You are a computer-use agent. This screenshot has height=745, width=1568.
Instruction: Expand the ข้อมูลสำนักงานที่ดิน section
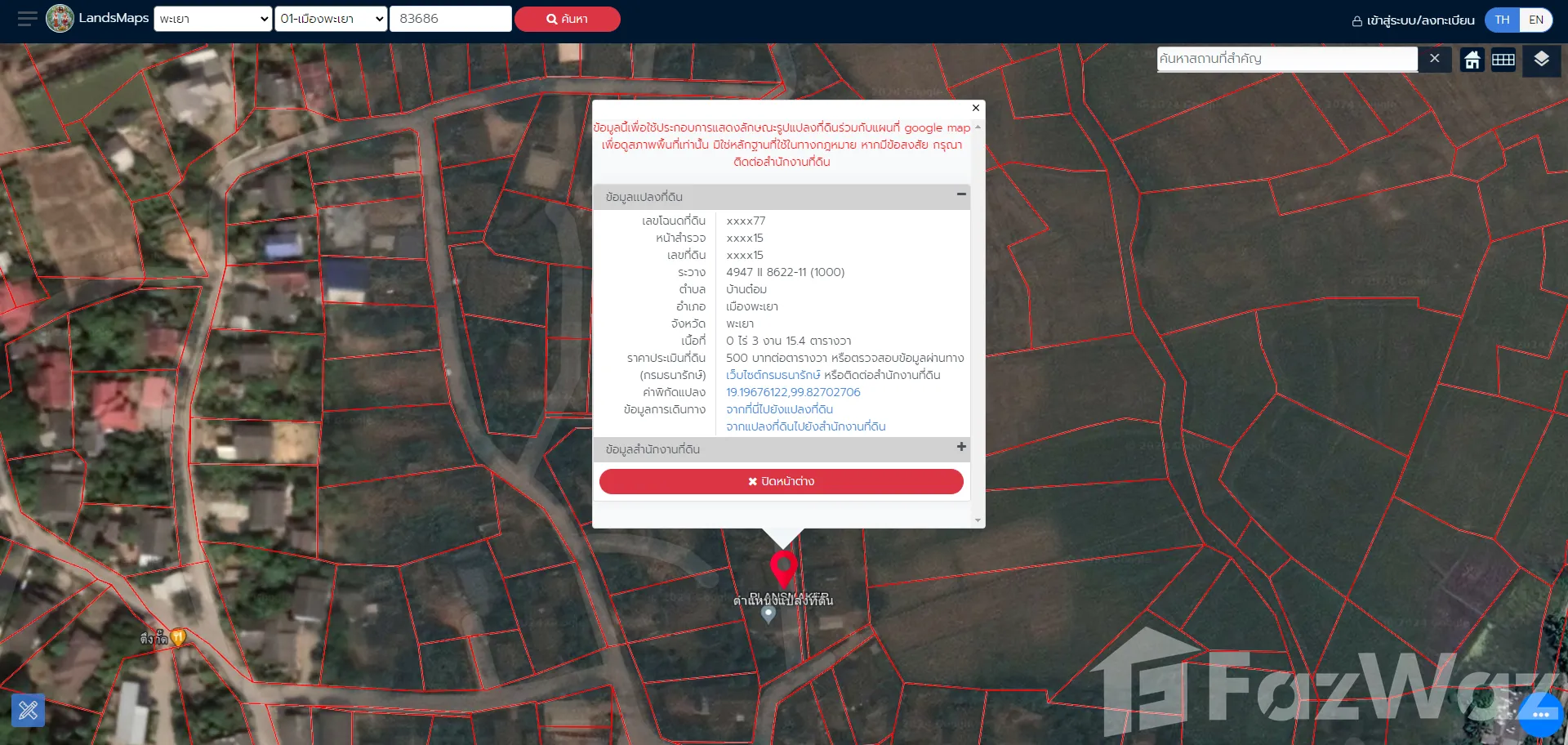pyautogui.click(x=960, y=447)
